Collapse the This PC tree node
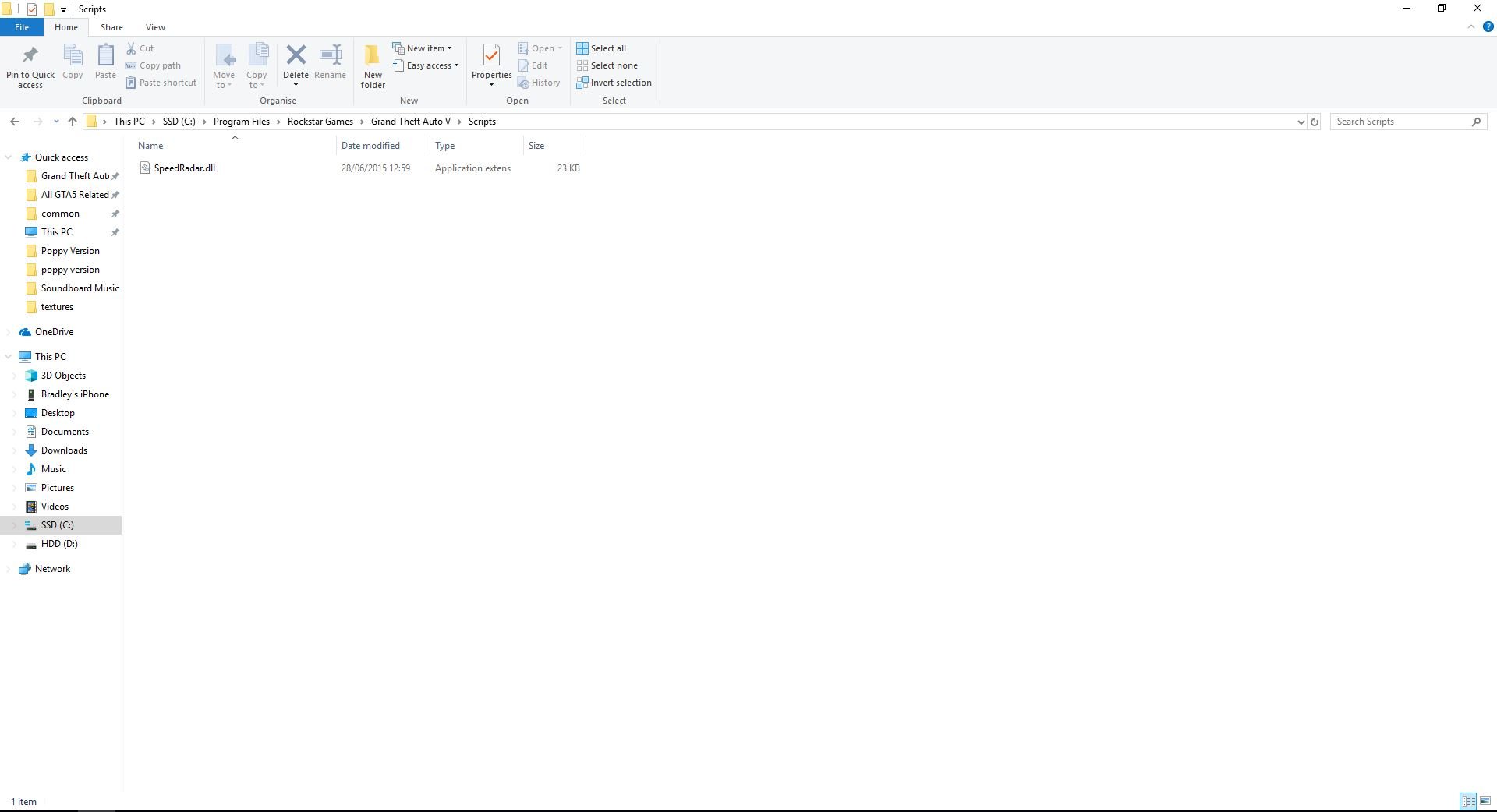 pyautogui.click(x=8, y=357)
